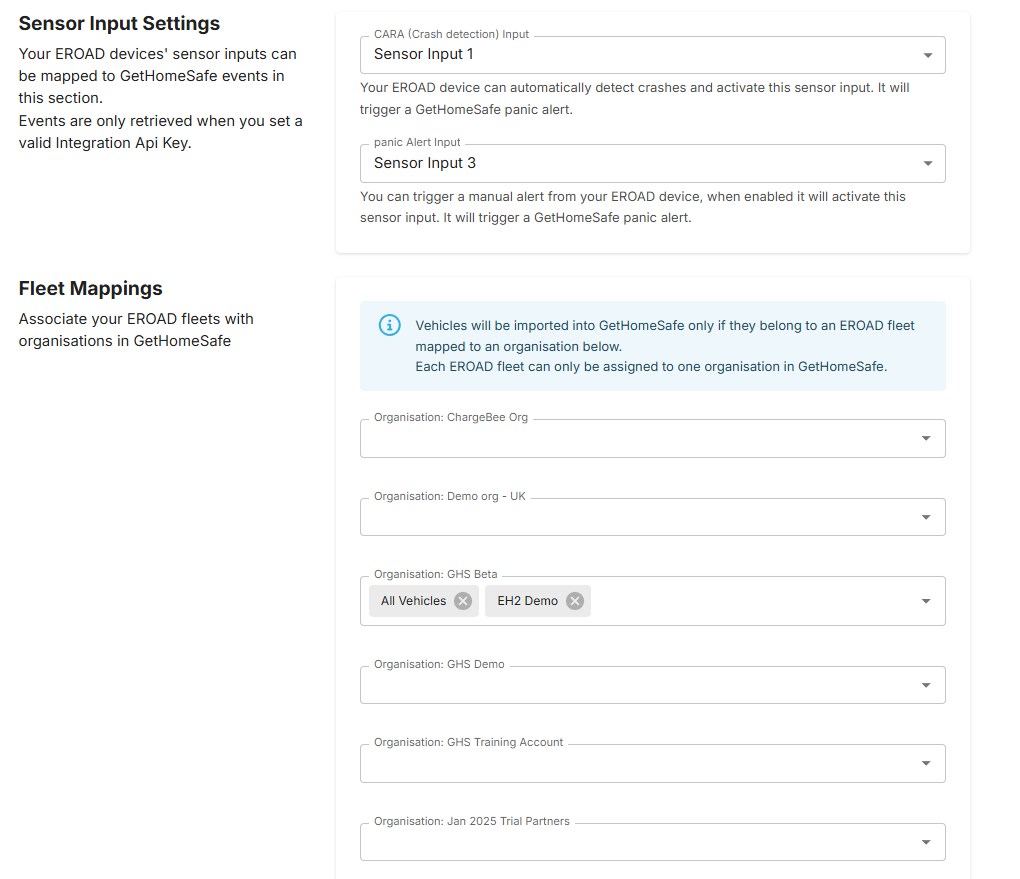Remove the EH2 Demo fleet chip
The image size is (1020, 879).
575,601
